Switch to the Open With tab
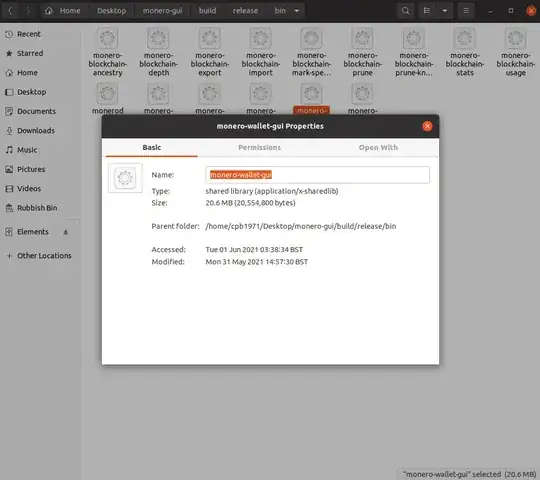Image resolution: width=540 pixels, height=480 pixels. click(x=378, y=147)
